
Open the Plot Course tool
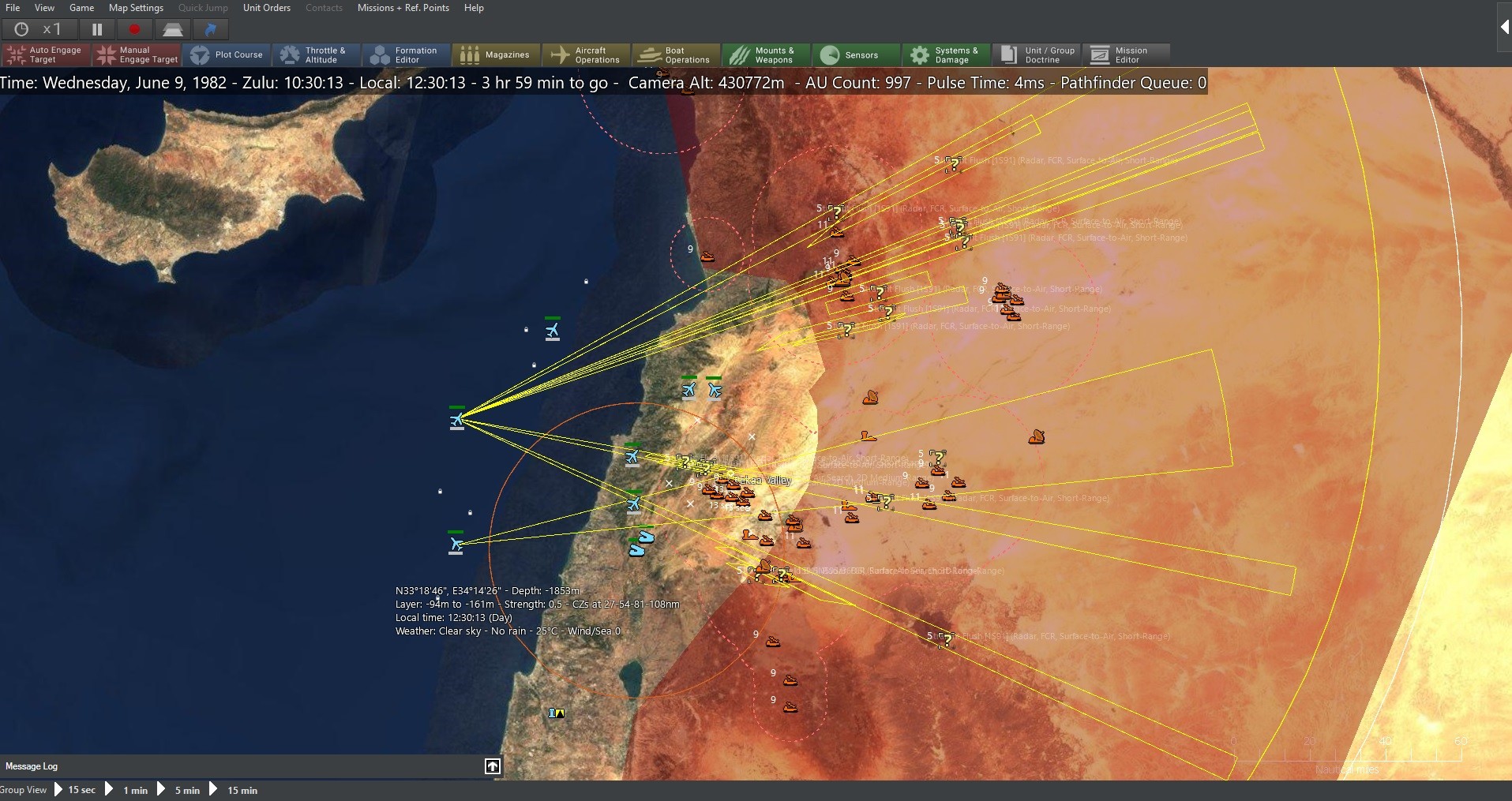[x=227, y=54]
